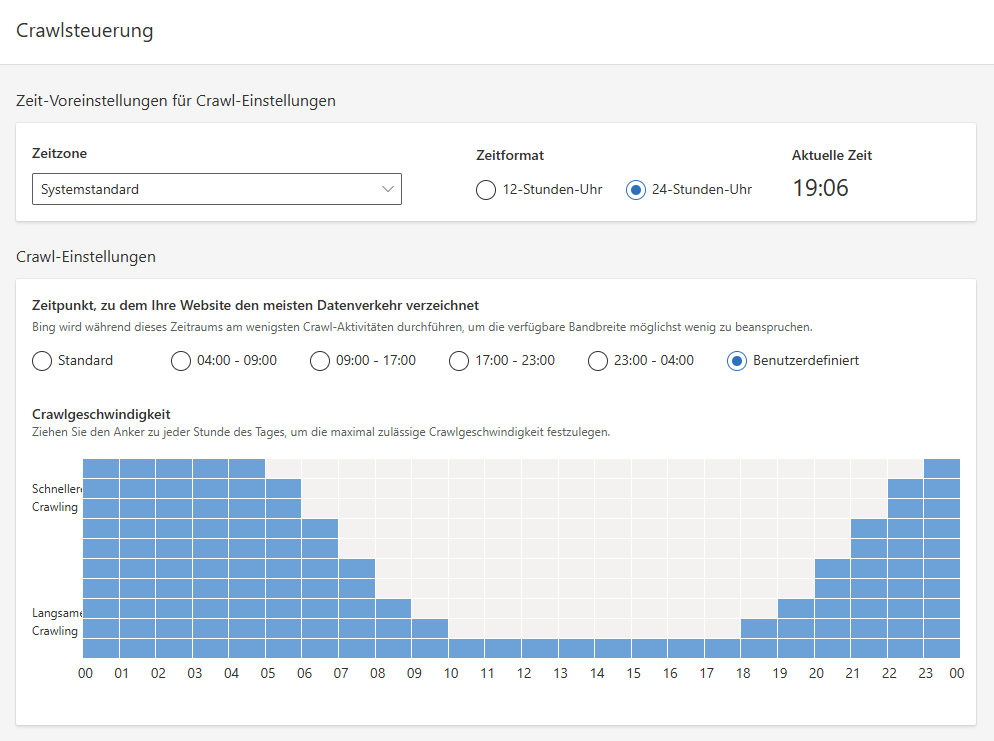Click the top of the hour 05 crawl bar

[283, 489]
